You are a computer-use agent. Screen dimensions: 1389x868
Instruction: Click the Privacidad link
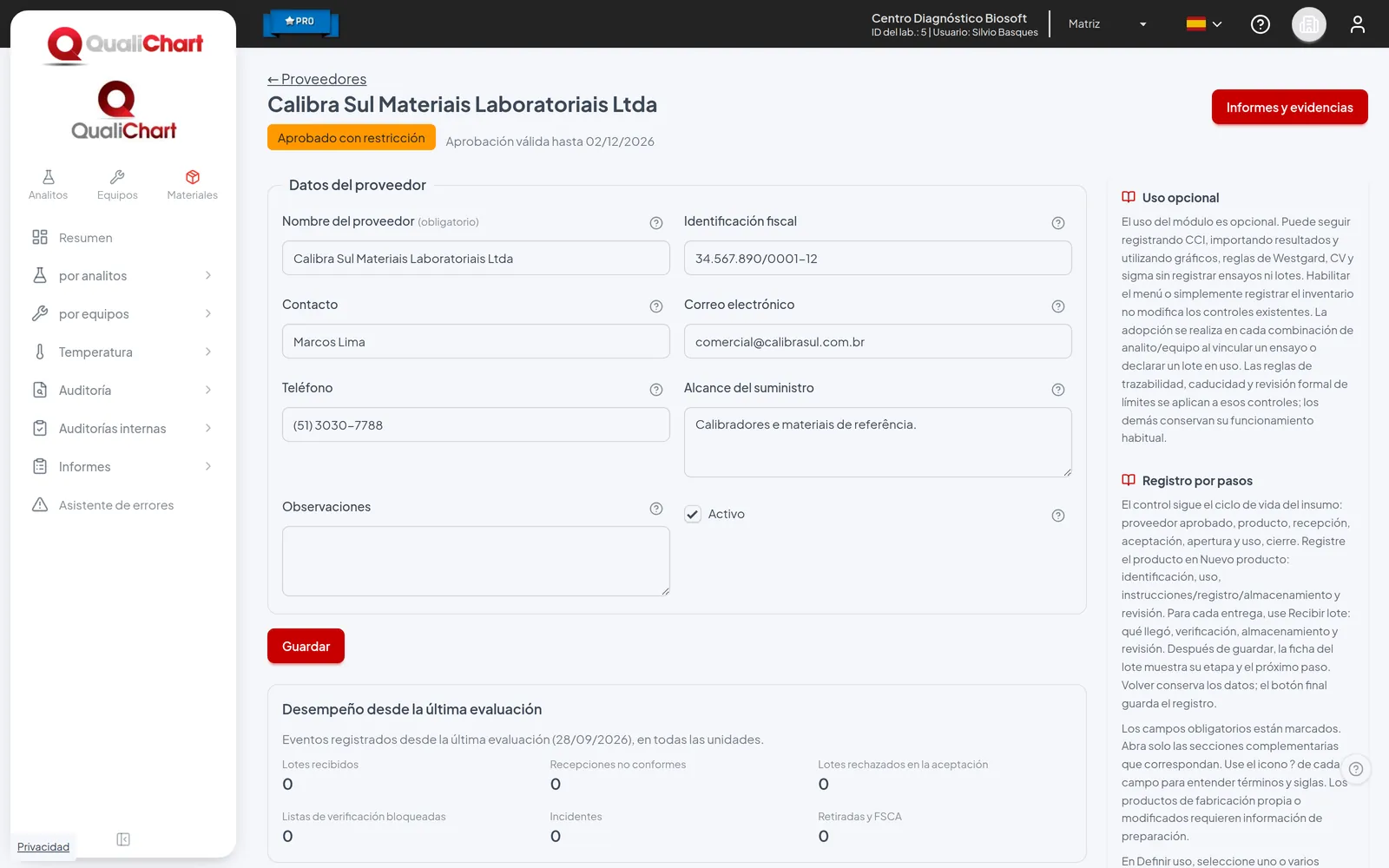click(x=43, y=847)
